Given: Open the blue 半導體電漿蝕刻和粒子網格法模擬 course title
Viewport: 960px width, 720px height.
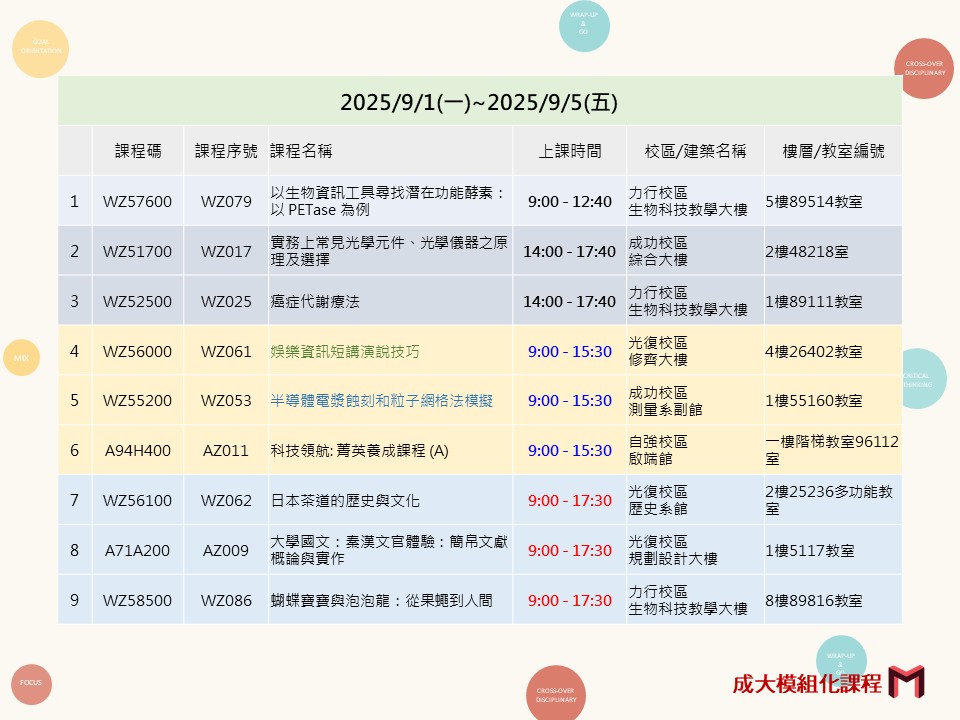Looking at the screenshot, I should [x=381, y=401].
